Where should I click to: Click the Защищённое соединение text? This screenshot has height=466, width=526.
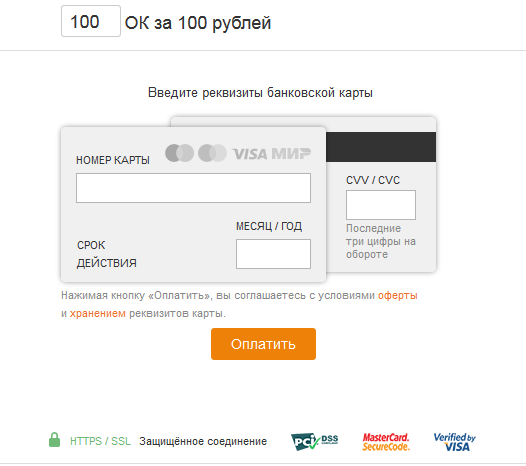click(203, 441)
